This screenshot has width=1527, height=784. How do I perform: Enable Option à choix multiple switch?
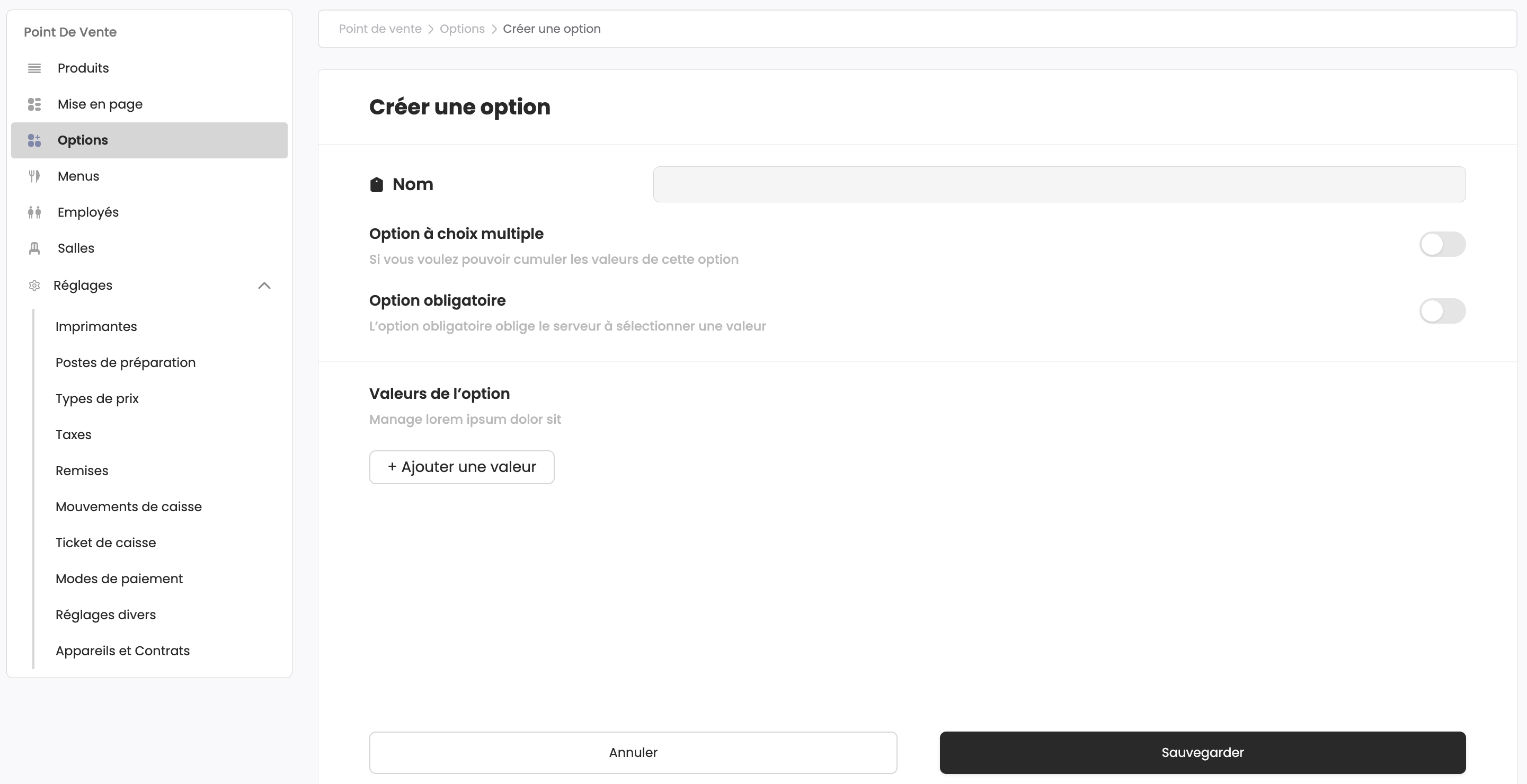[1442, 244]
